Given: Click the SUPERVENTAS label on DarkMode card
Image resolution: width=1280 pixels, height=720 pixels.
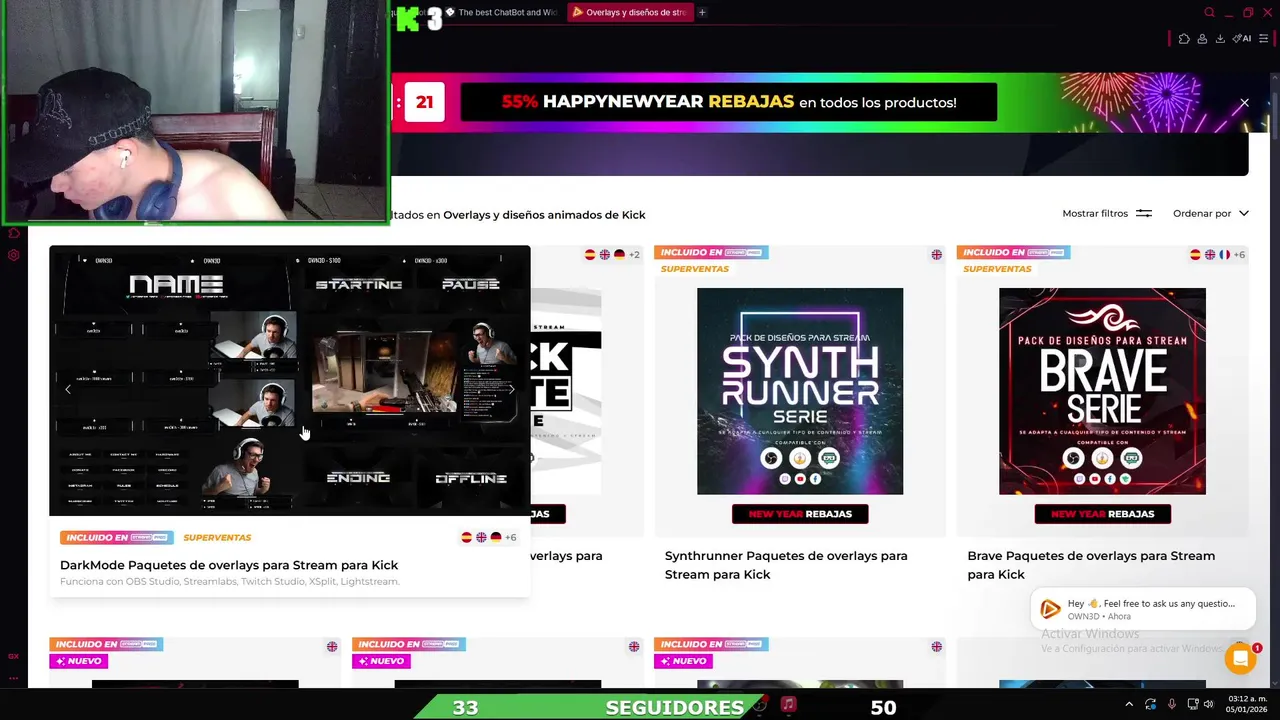Looking at the screenshot, I should coord(217,537).
